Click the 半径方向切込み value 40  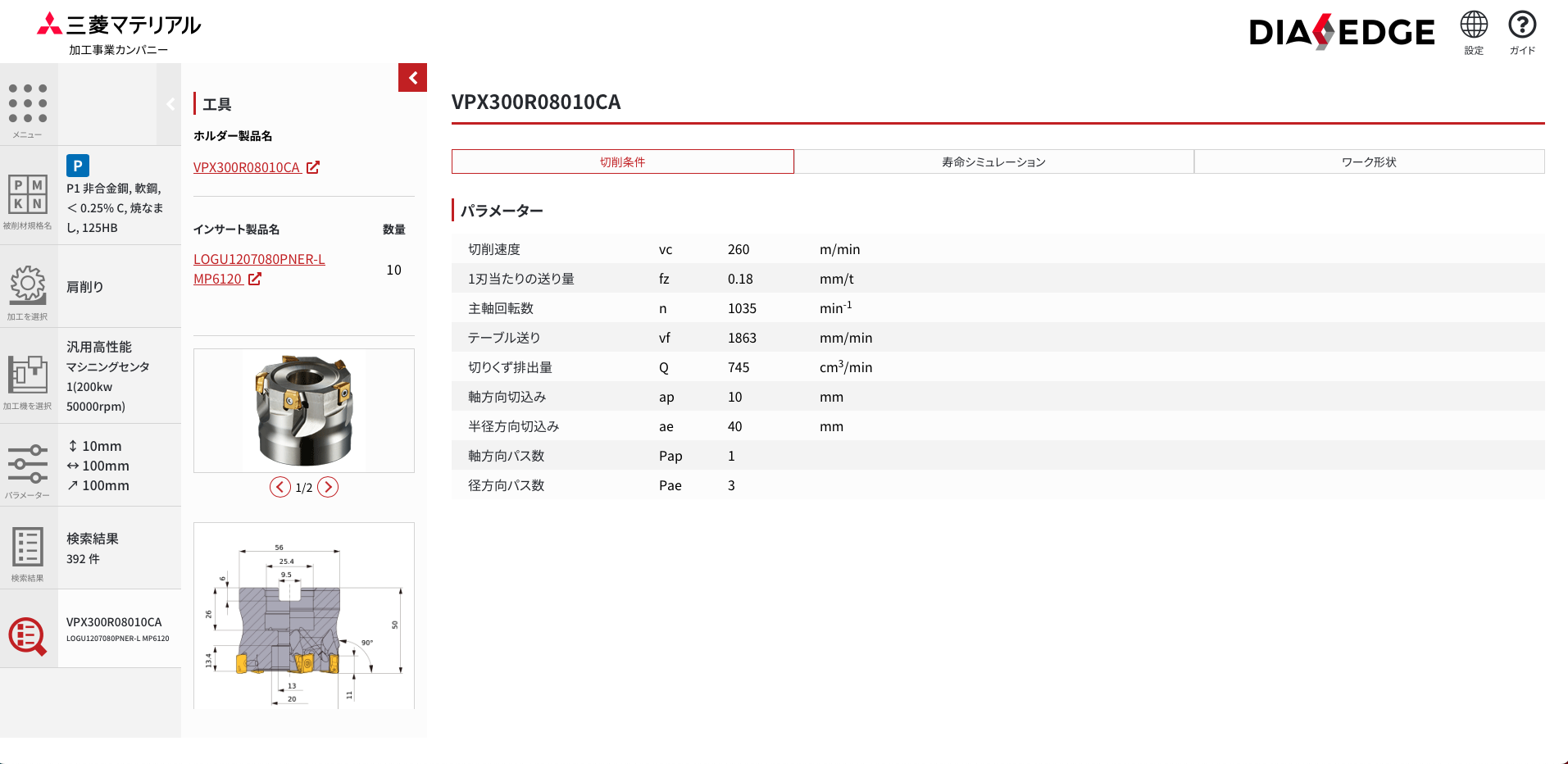pos(734,426)
